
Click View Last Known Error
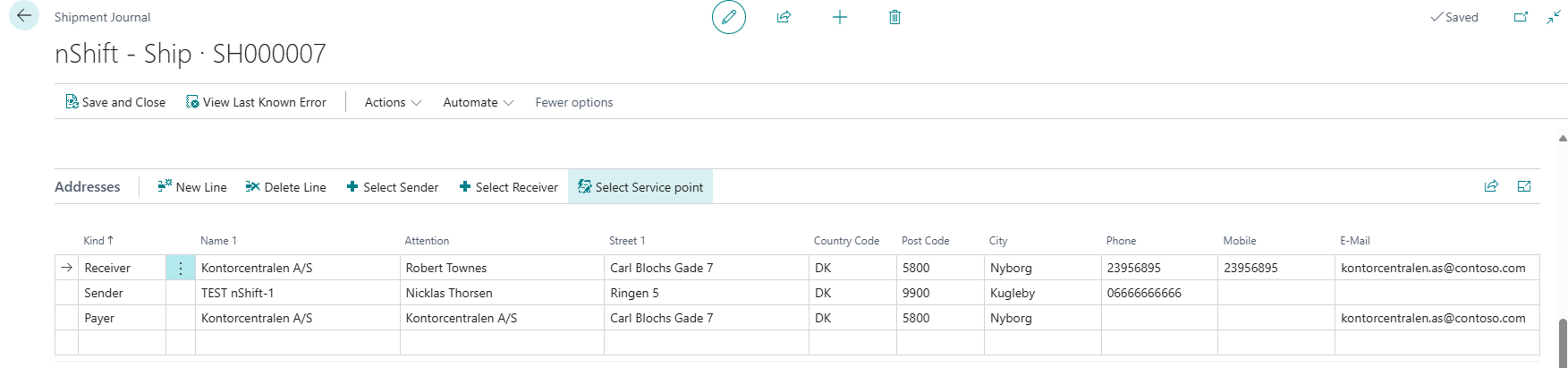pos(256,102)
